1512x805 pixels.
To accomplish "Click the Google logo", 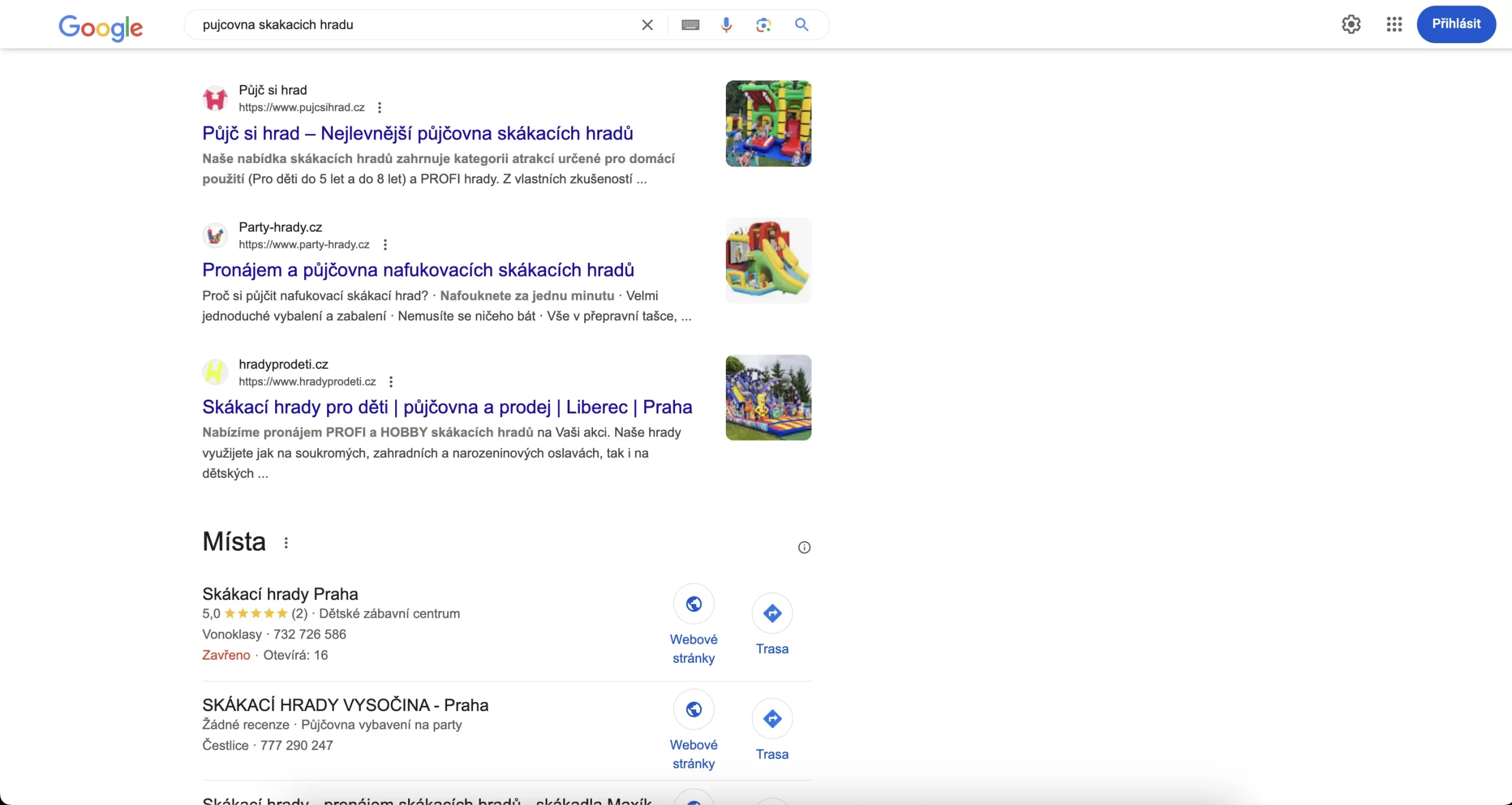I will point(100,27).
